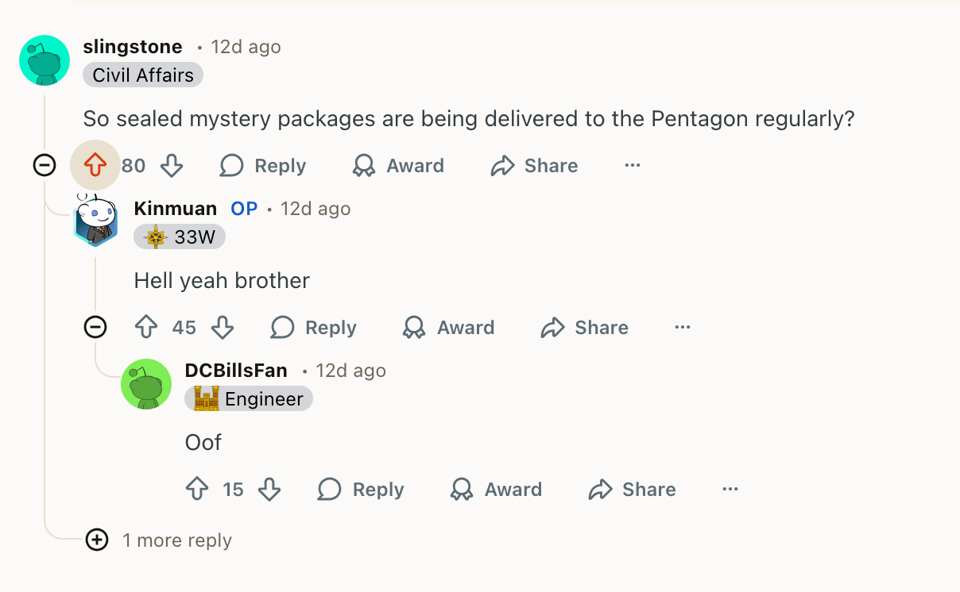Open more options on DCBillsFan's comment
This screenshot has width=960, height=592.
click(730, 489)
